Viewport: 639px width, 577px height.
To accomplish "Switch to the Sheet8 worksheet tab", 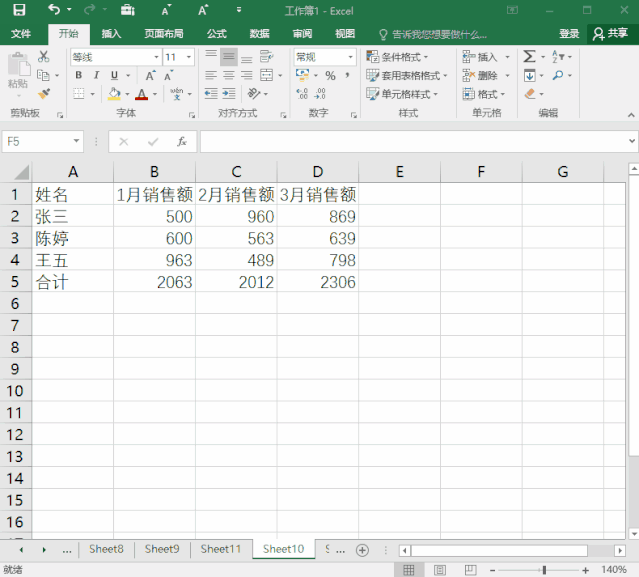I will coord(106,549).
